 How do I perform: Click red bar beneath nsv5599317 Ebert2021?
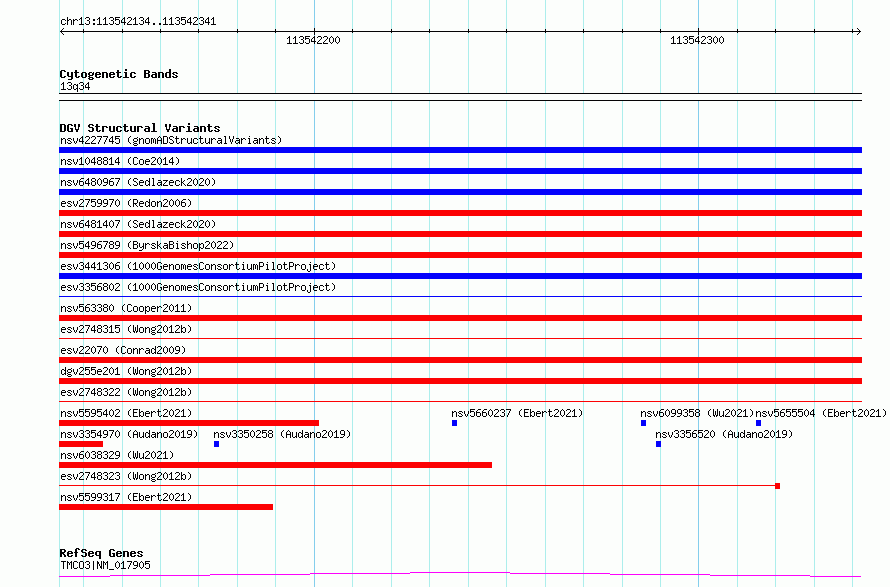[166, 507]
